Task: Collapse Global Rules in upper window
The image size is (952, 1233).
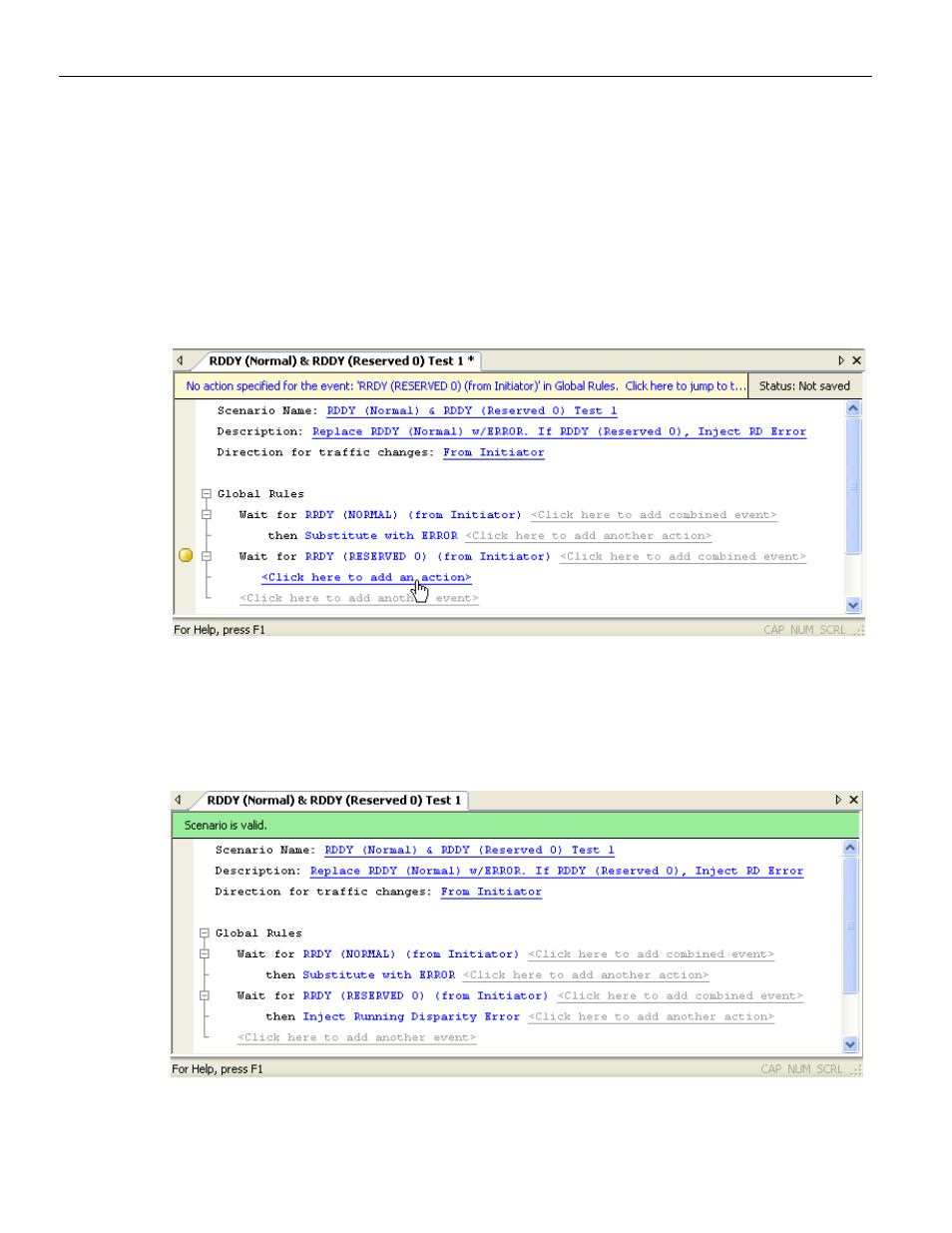Action: 207,493
